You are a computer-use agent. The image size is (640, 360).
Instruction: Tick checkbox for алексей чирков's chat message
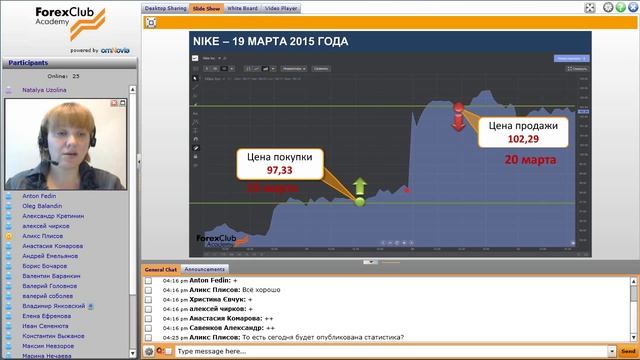149,309
